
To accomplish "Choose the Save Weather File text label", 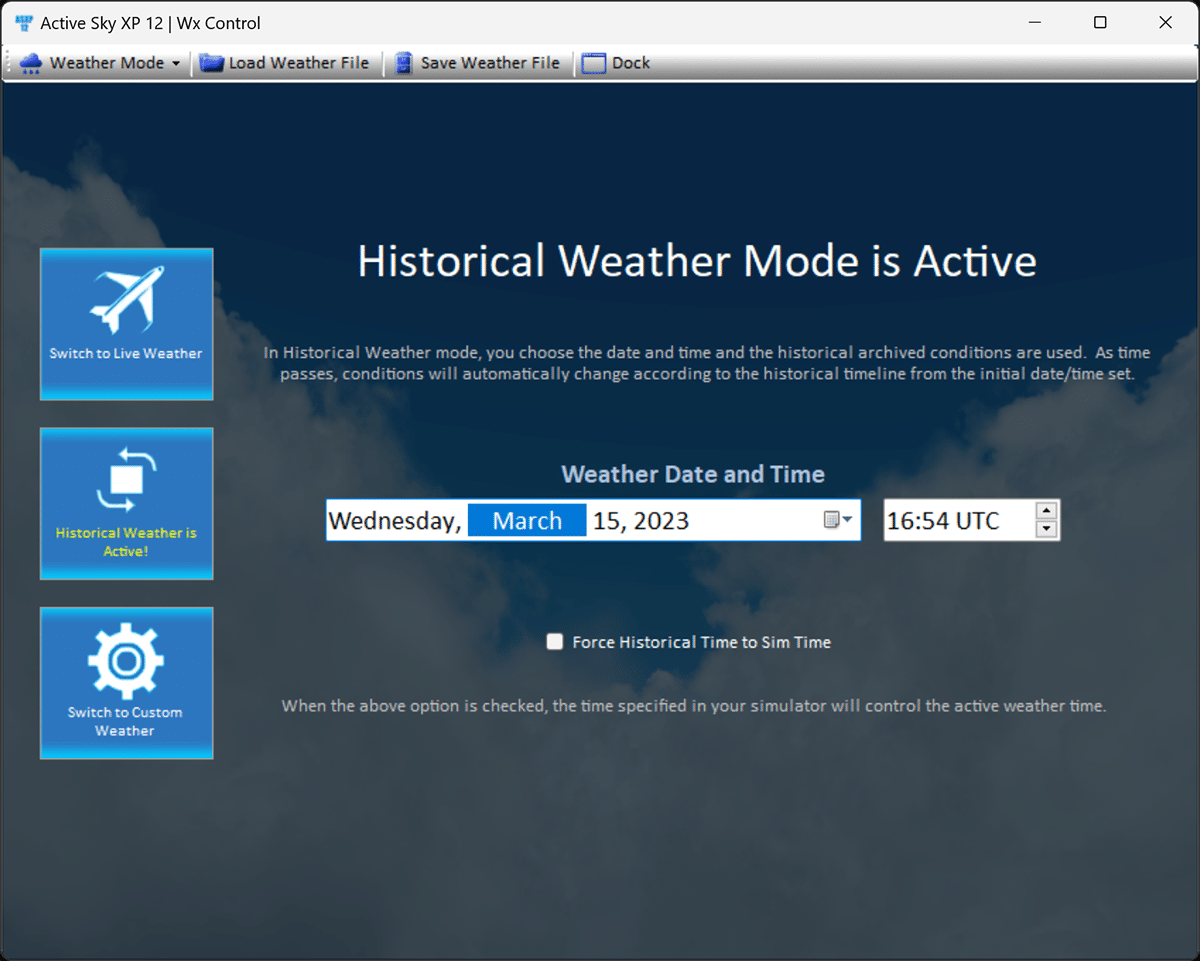I will pos(490,63).
